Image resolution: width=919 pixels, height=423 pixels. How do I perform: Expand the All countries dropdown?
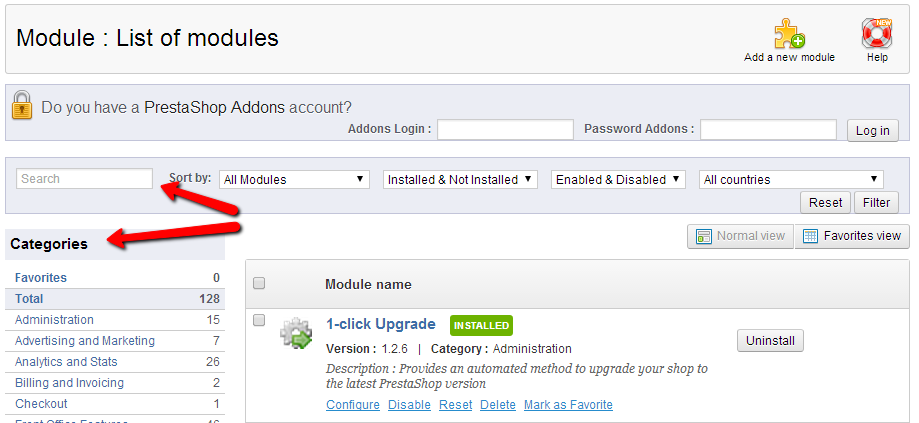(791, 180)
